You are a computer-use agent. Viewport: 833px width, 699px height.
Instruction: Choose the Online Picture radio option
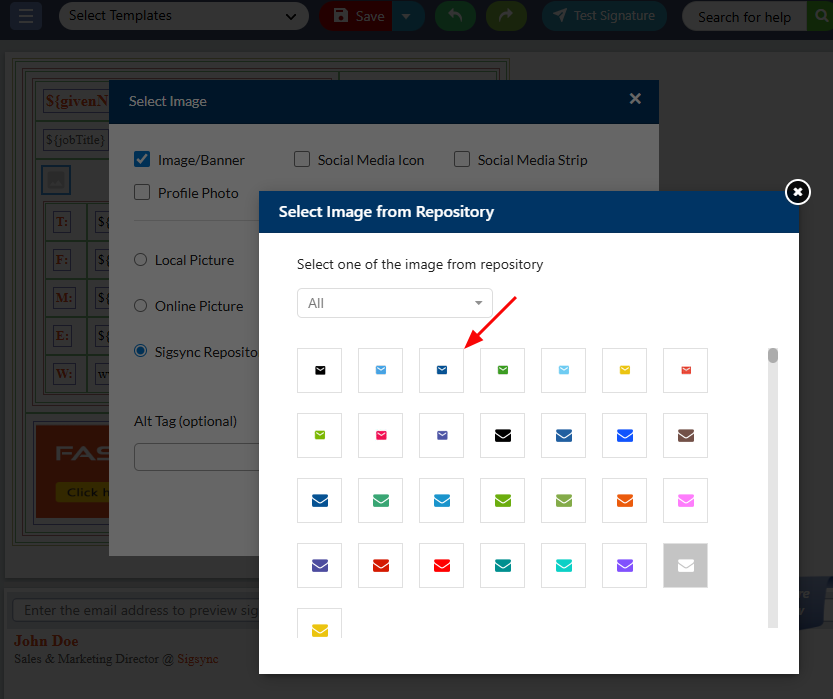tap(141, 306)
